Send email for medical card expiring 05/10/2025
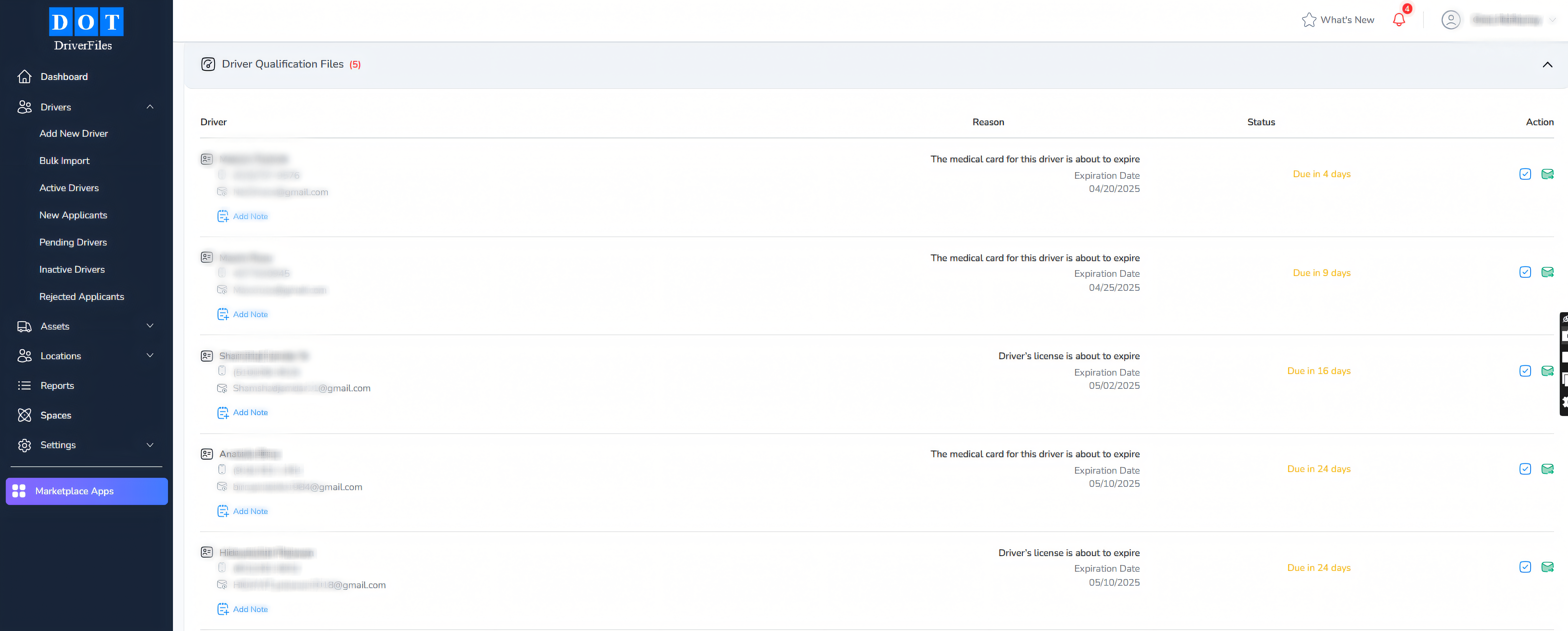This screenshot has height=631, width=1568. pyautogui.click(x=1547, y=469)
